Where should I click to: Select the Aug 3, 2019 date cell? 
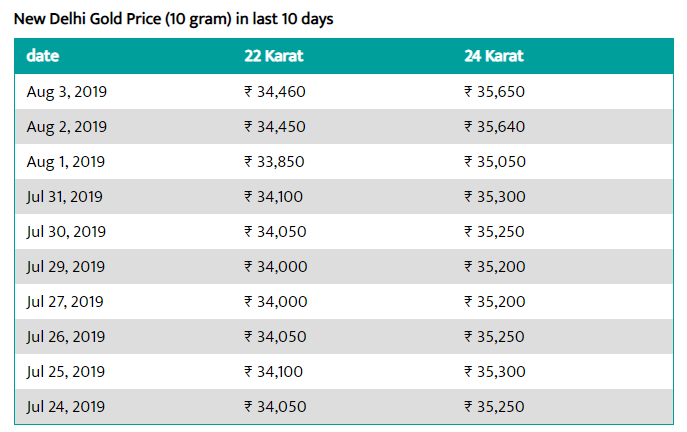click(x=67, y=92)
